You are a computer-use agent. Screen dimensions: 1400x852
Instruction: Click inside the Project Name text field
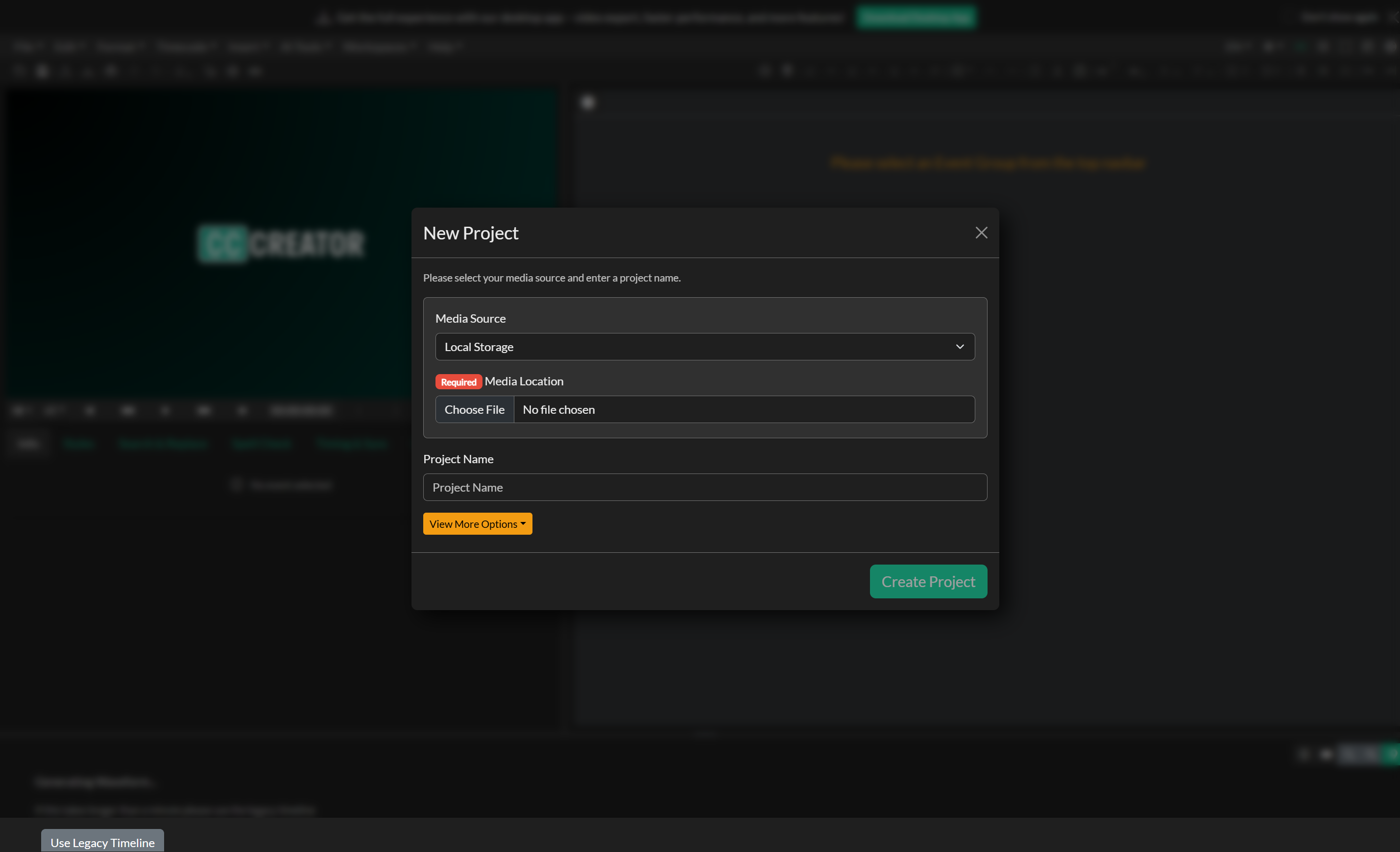(704, 487)
